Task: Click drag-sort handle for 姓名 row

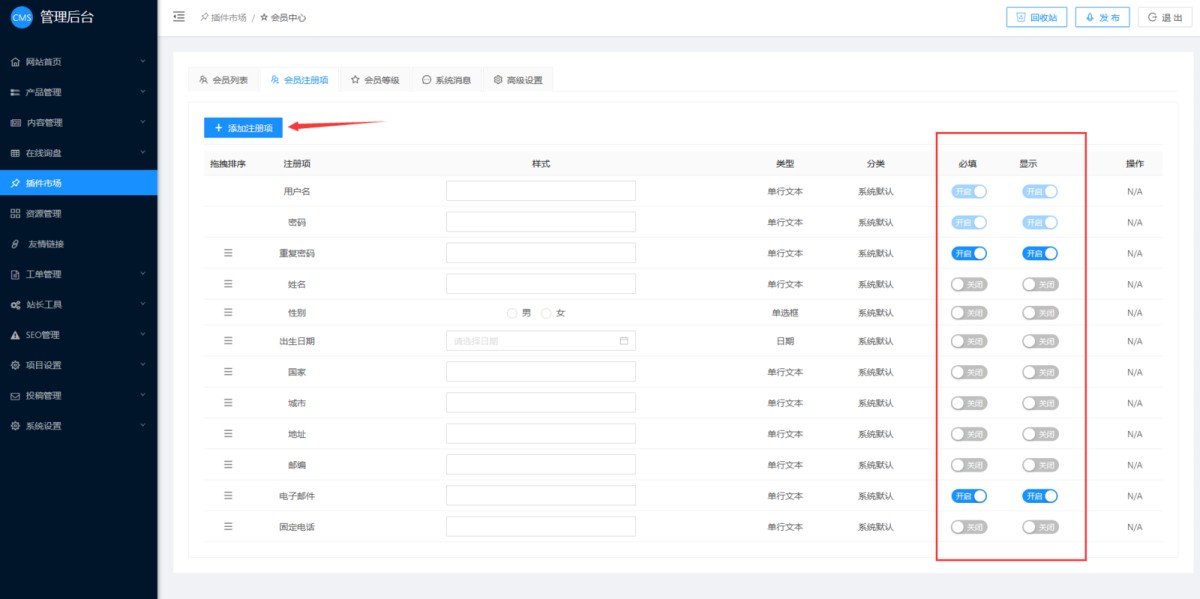Action: click(228, 284)
